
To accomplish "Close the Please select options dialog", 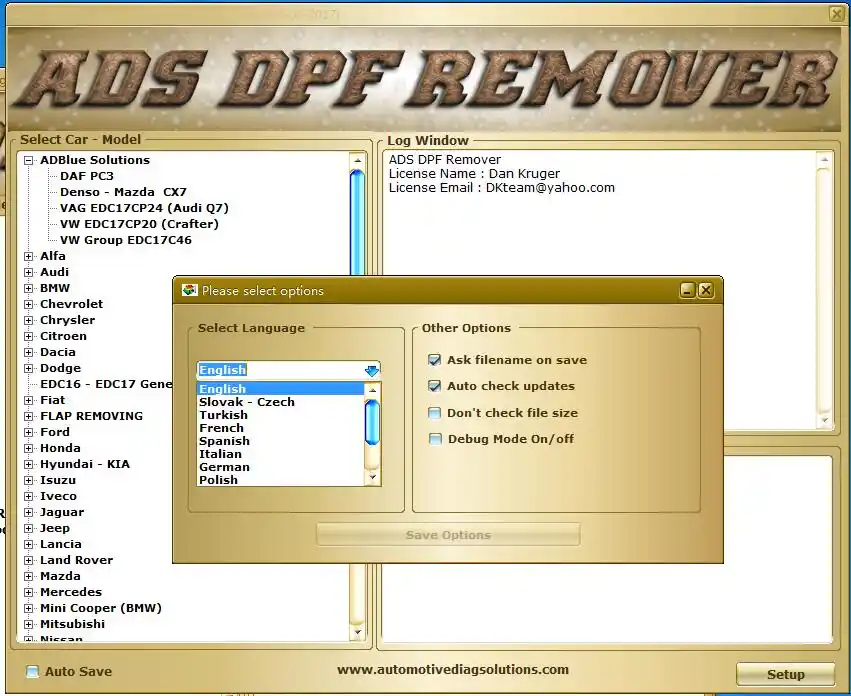I will coord(706,290).
